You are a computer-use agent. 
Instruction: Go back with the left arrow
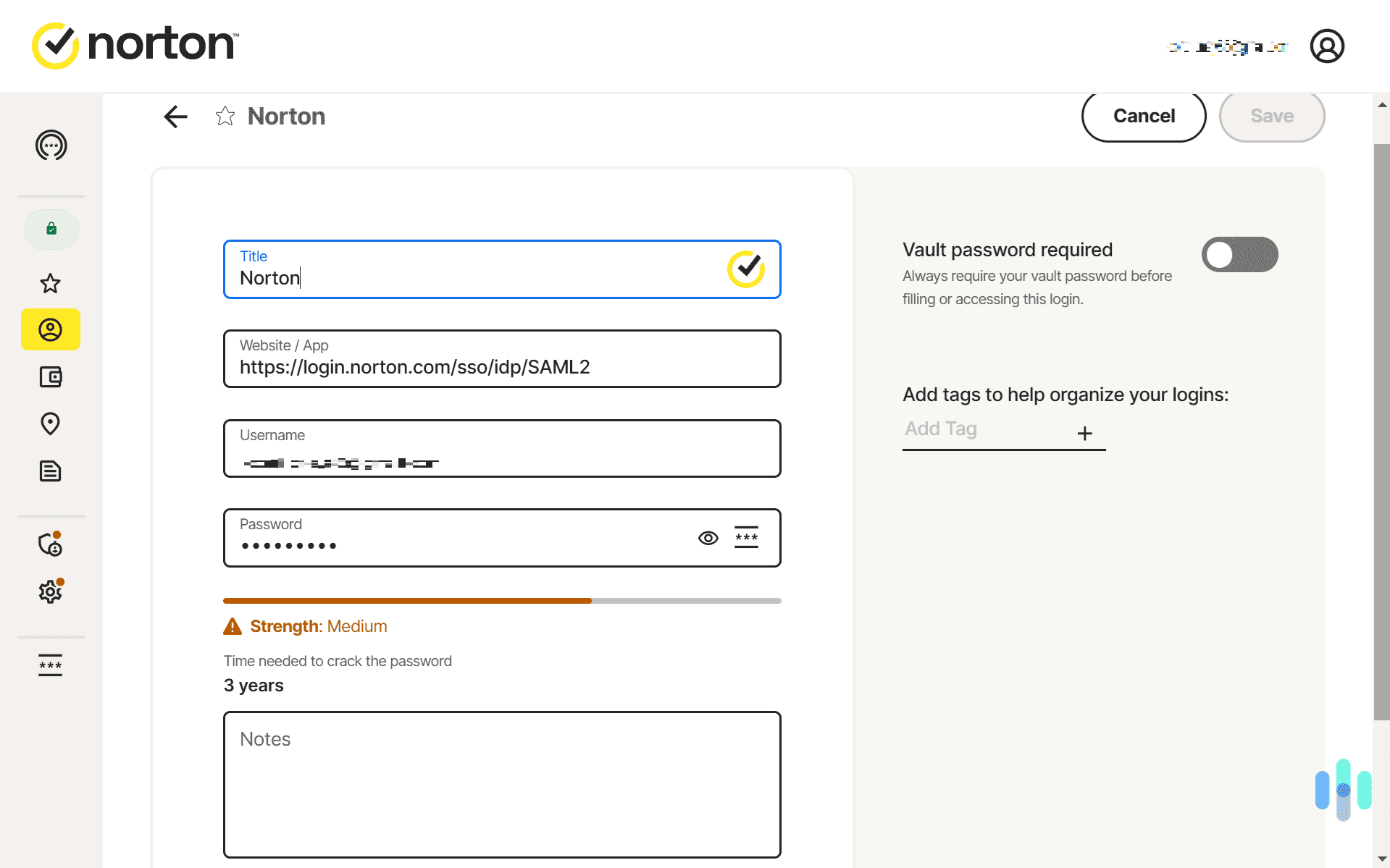175,117
